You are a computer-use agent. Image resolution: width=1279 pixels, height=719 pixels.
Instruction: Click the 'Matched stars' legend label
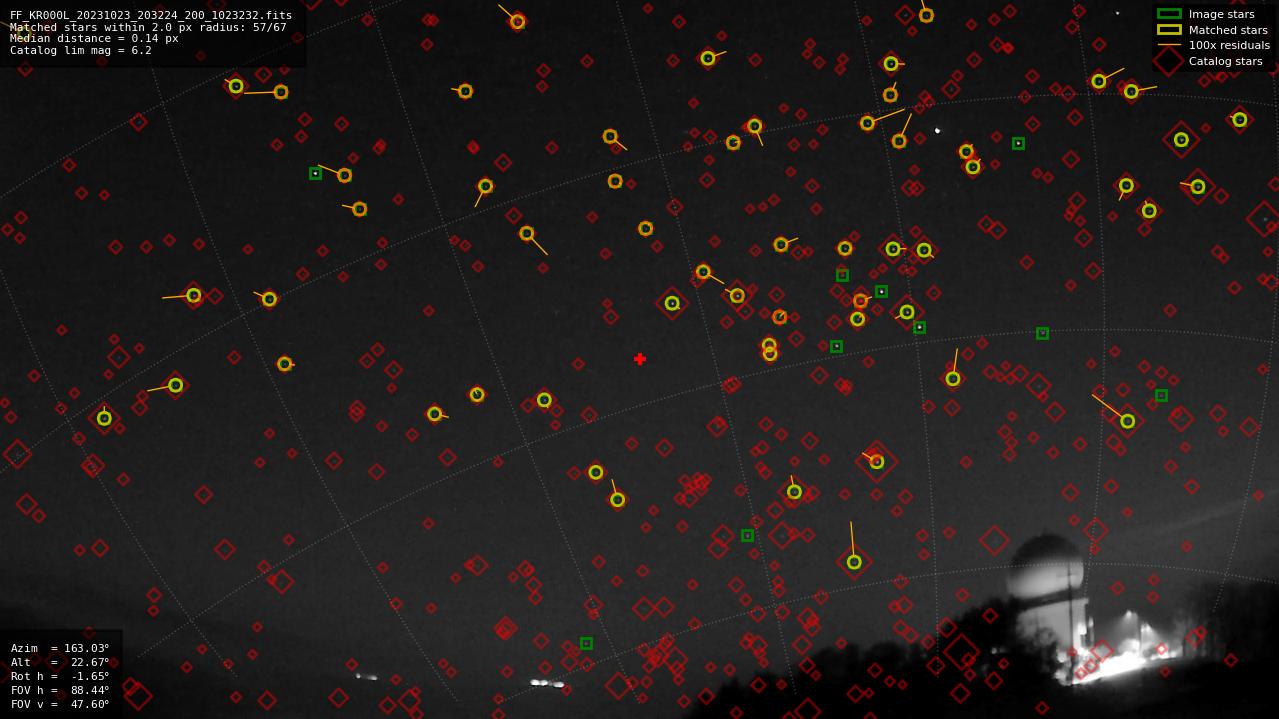1228,30
